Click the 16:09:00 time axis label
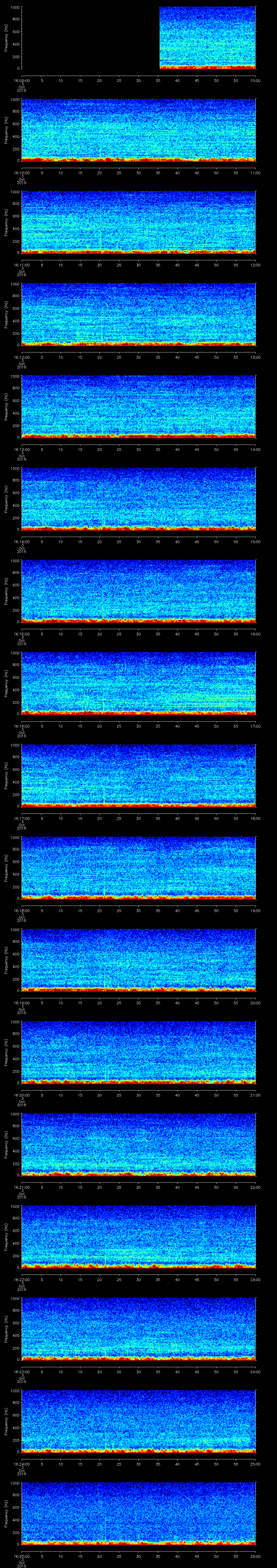The width and height of the screenshot is (277, 1568). point(21,80)
